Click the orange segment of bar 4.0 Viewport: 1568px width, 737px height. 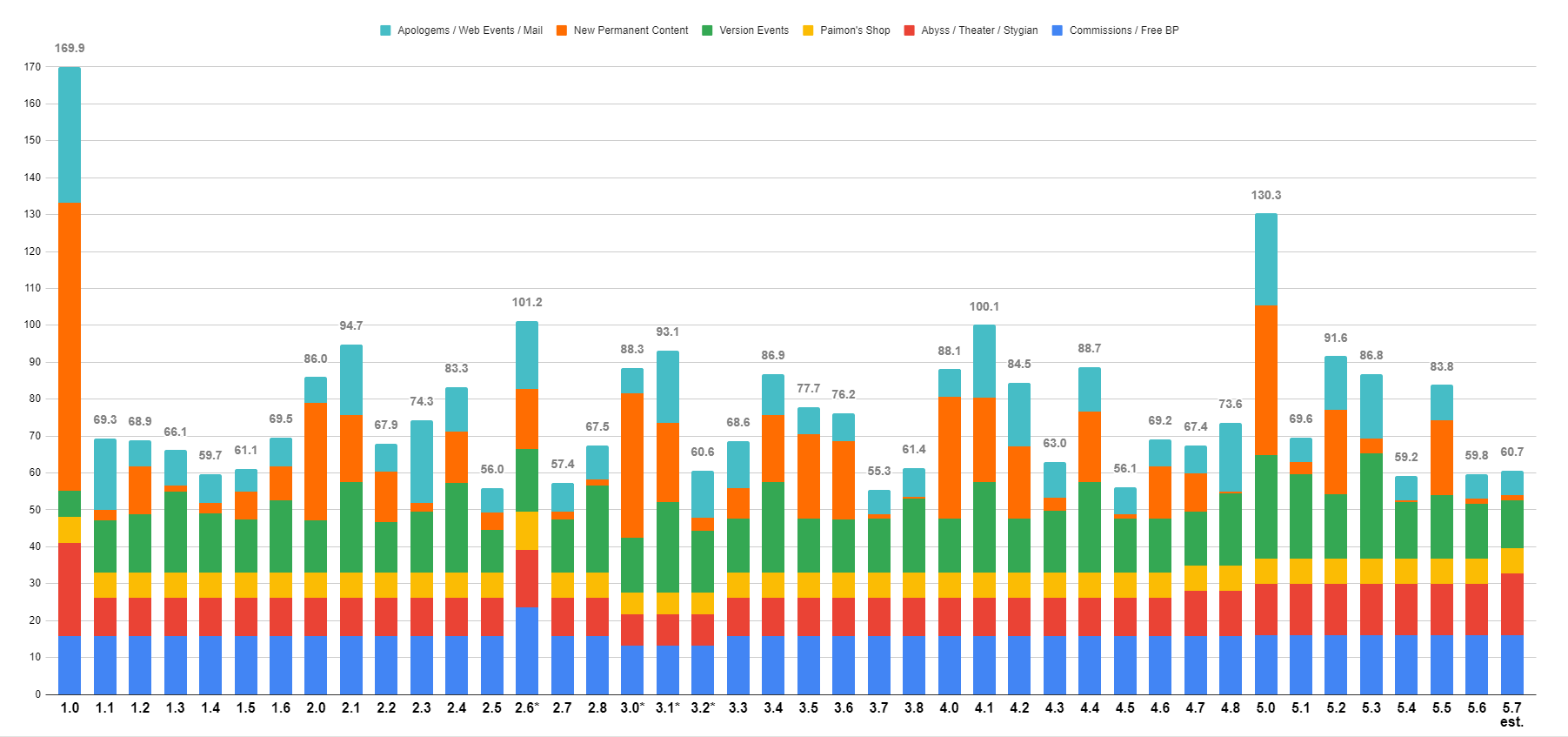pos(950,458)
